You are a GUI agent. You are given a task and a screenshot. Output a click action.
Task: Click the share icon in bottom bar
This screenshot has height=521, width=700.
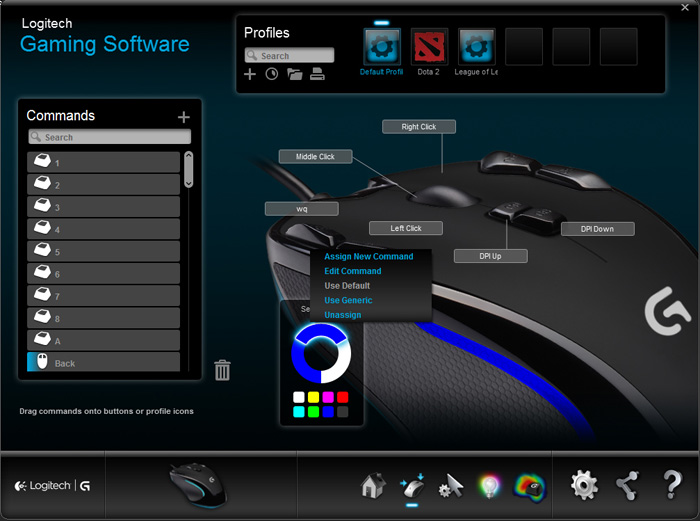pyautogui.click(x=628, y=485)
